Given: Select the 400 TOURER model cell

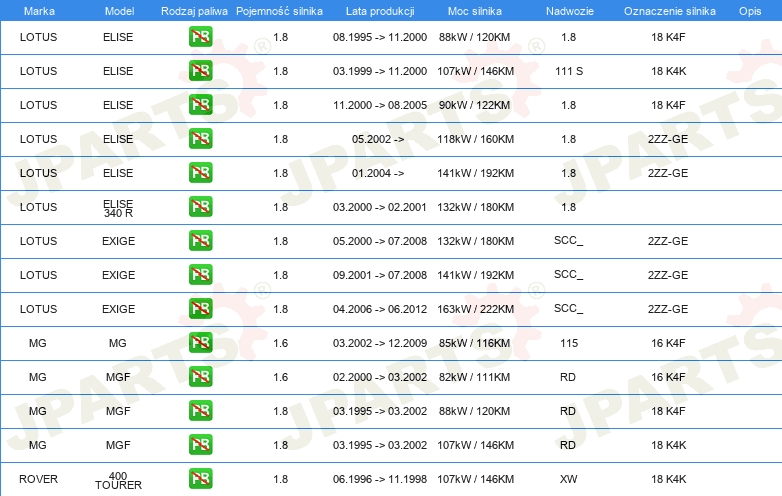Looking at the screenshot, I should point(118,481).
